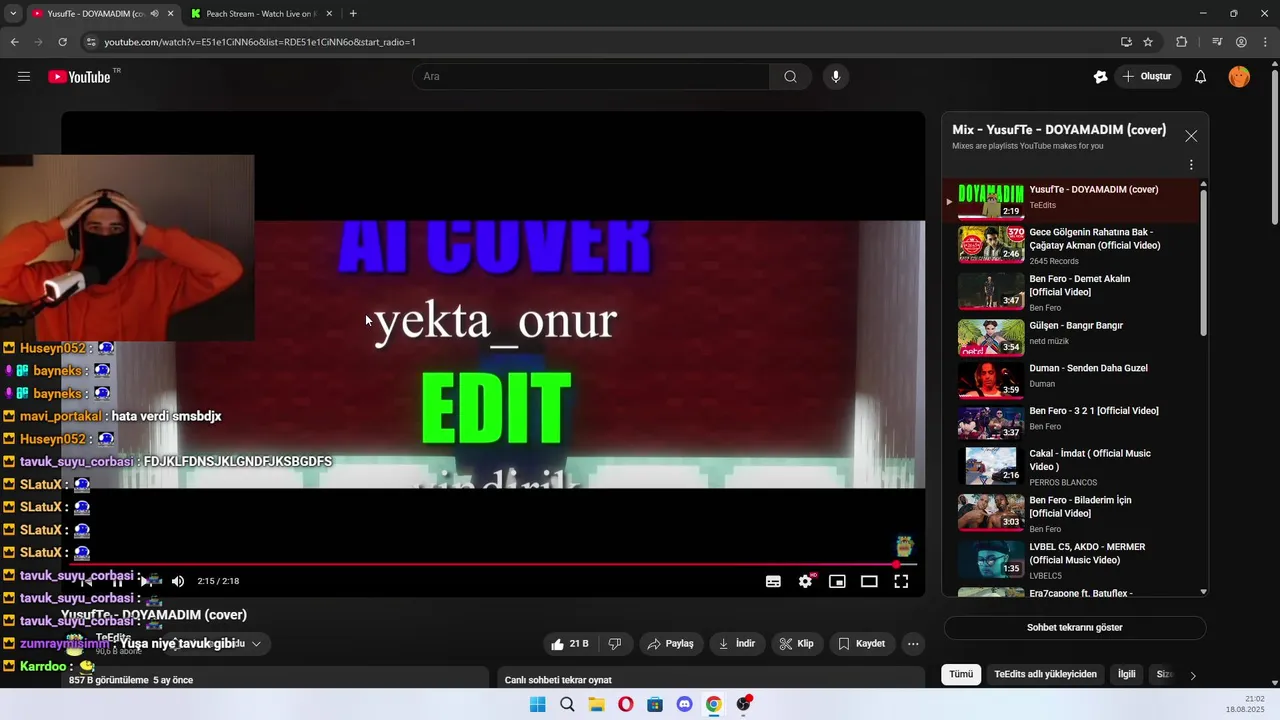Open File Explorer from taskbar
This screenshot has height=720, width=1280.
(x=596, y=704)
